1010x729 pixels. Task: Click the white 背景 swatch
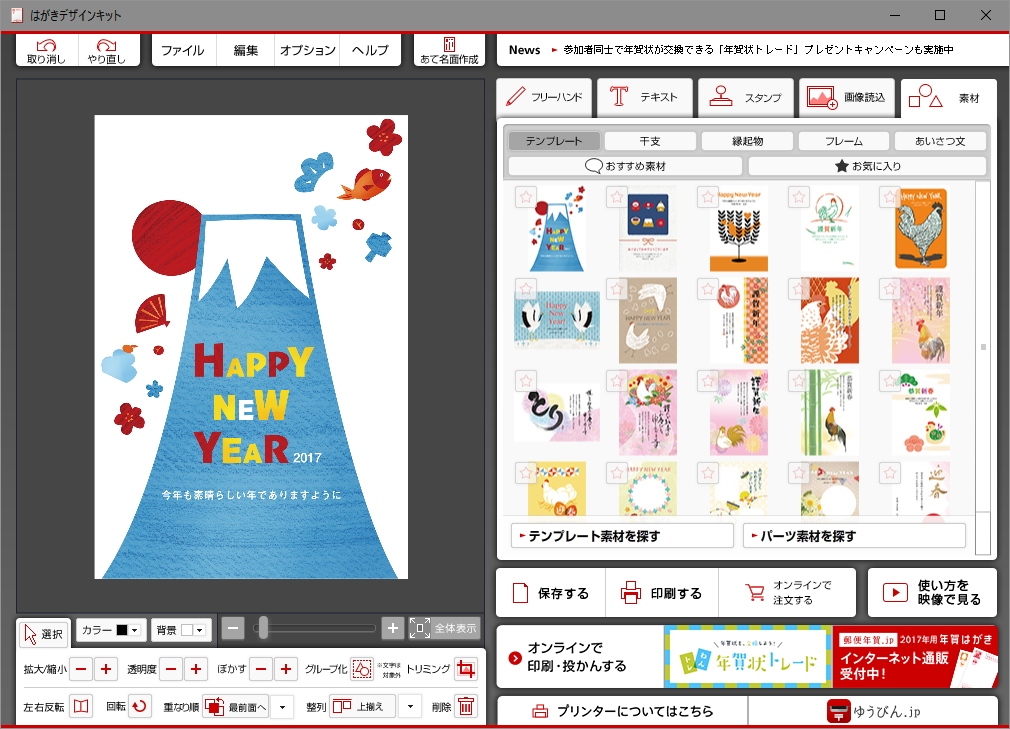point(187,630)
